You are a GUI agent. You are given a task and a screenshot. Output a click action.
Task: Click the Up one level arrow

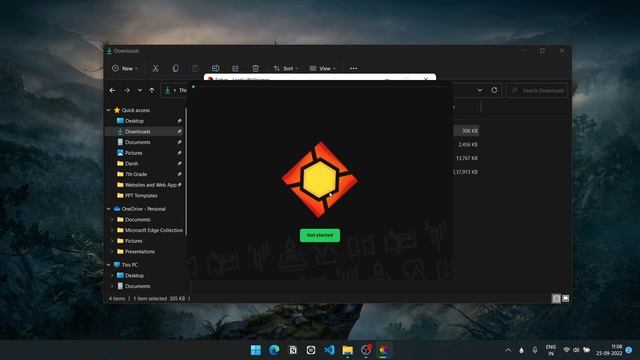[x=152, y=90]
